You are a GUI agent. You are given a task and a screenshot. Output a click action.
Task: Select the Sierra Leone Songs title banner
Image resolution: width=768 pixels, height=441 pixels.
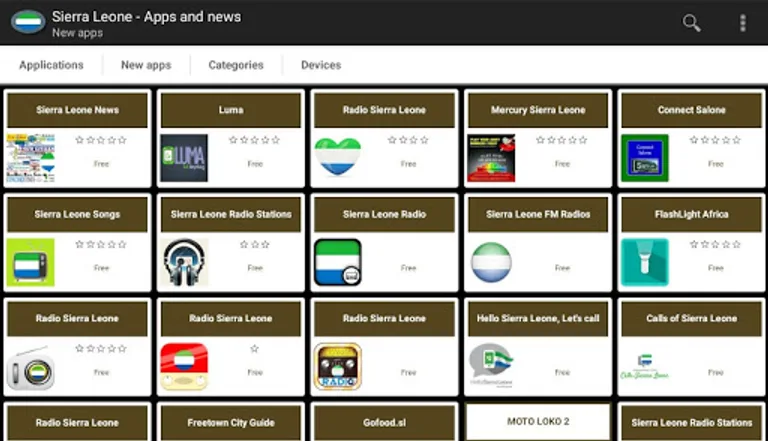click(x=77, y=215)
